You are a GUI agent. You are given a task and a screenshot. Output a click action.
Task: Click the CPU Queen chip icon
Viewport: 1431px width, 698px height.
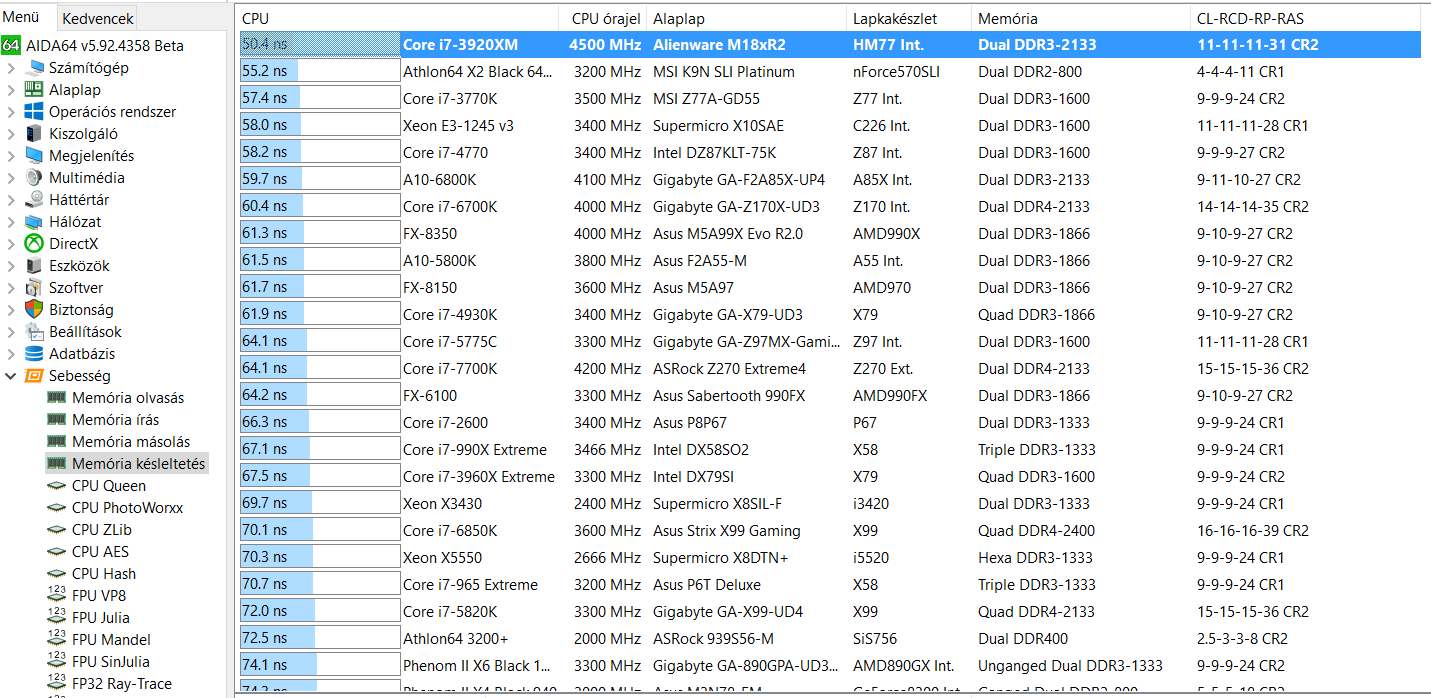tap(57, 486)
